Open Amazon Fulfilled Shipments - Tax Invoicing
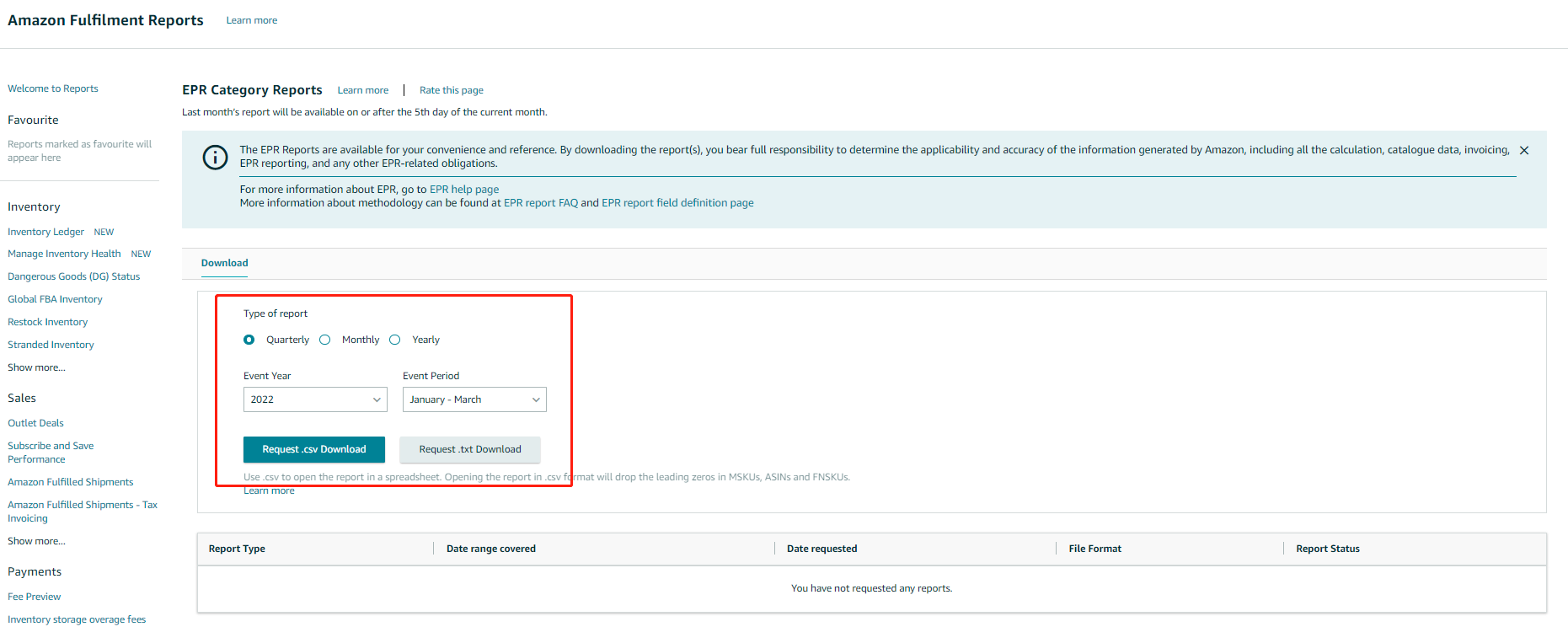1568x627 pixels. pos(83,512)
